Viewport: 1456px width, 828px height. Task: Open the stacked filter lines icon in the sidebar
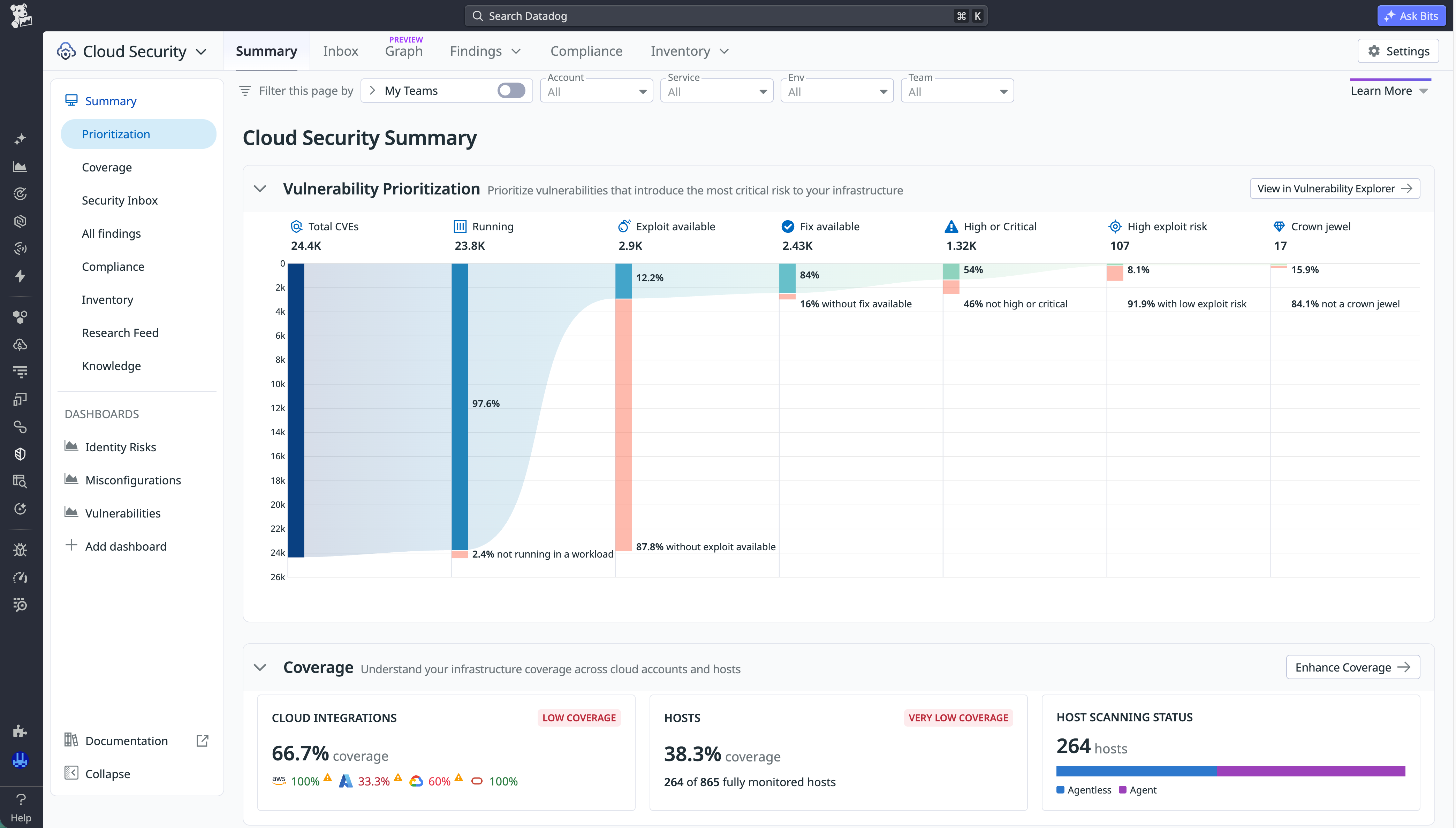[21, 372]
